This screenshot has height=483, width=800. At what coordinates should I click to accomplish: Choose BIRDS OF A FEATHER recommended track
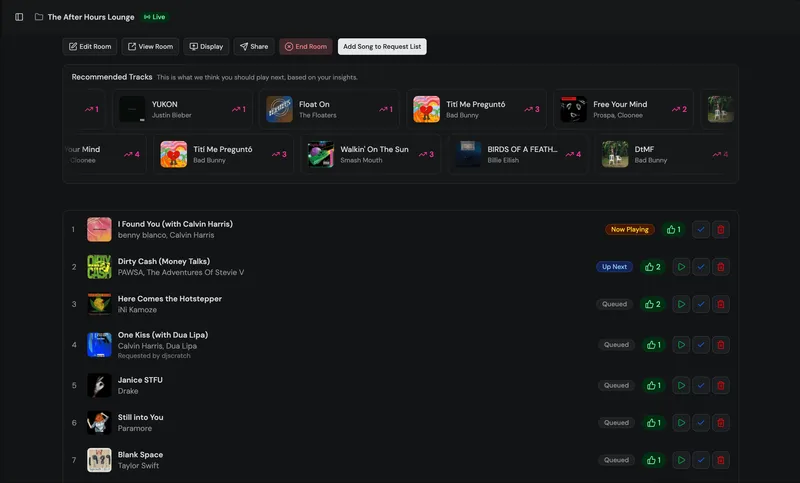(517, 154)
